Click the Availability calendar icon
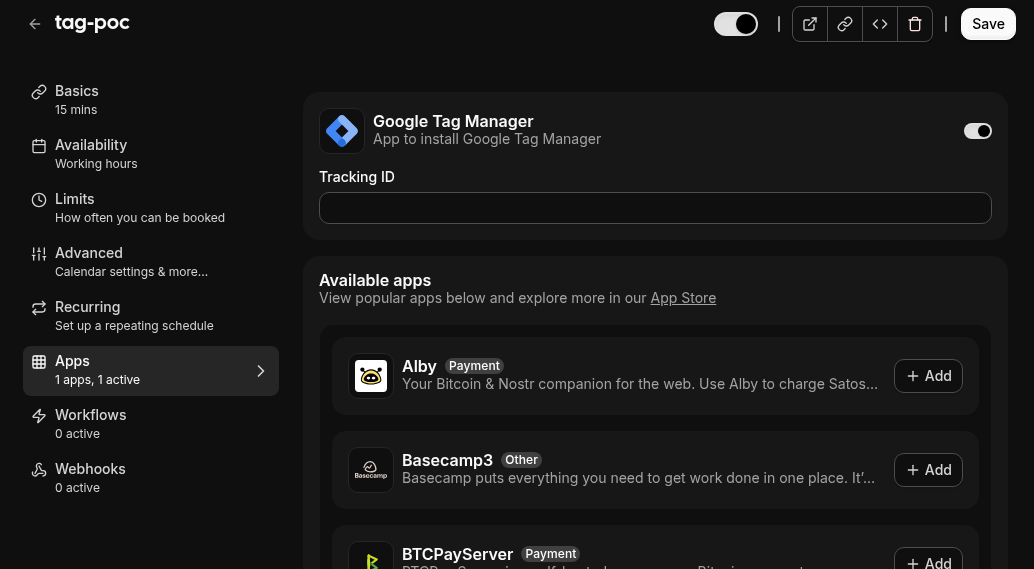Screen dimensions: 1034x569 coord(39,146)
